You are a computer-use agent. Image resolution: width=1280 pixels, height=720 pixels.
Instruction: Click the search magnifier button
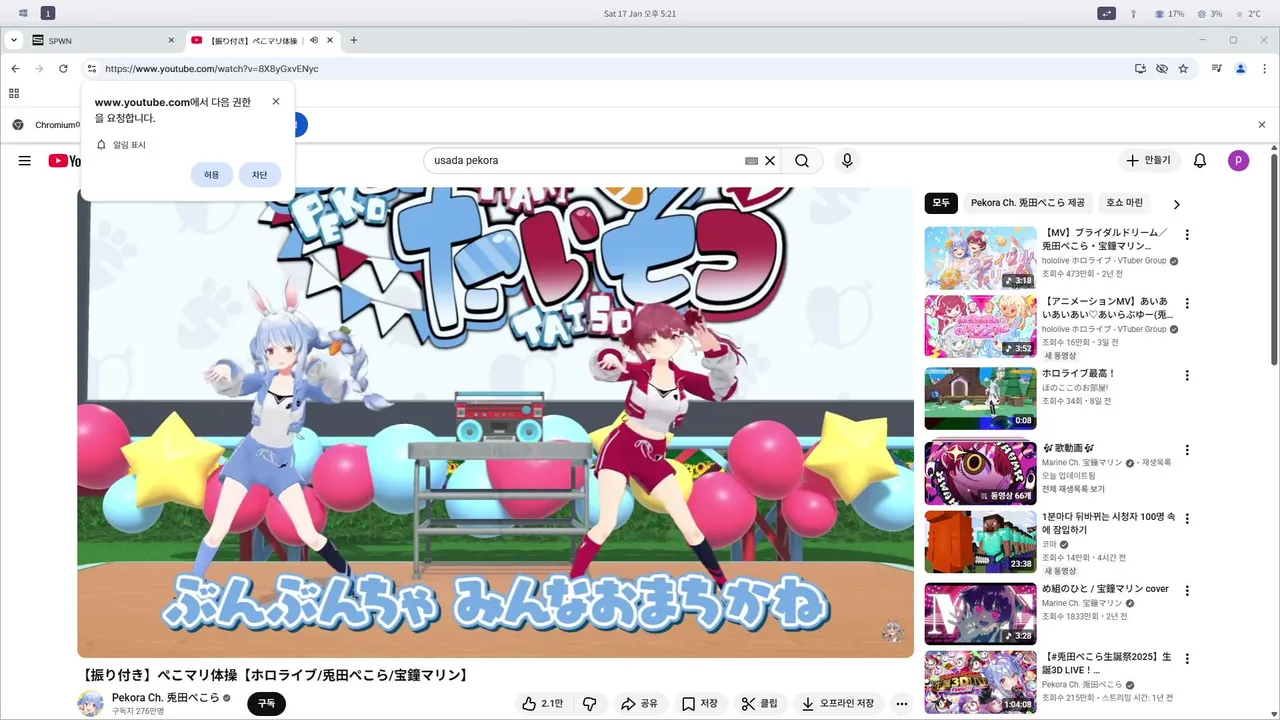(x=802, y=161)
